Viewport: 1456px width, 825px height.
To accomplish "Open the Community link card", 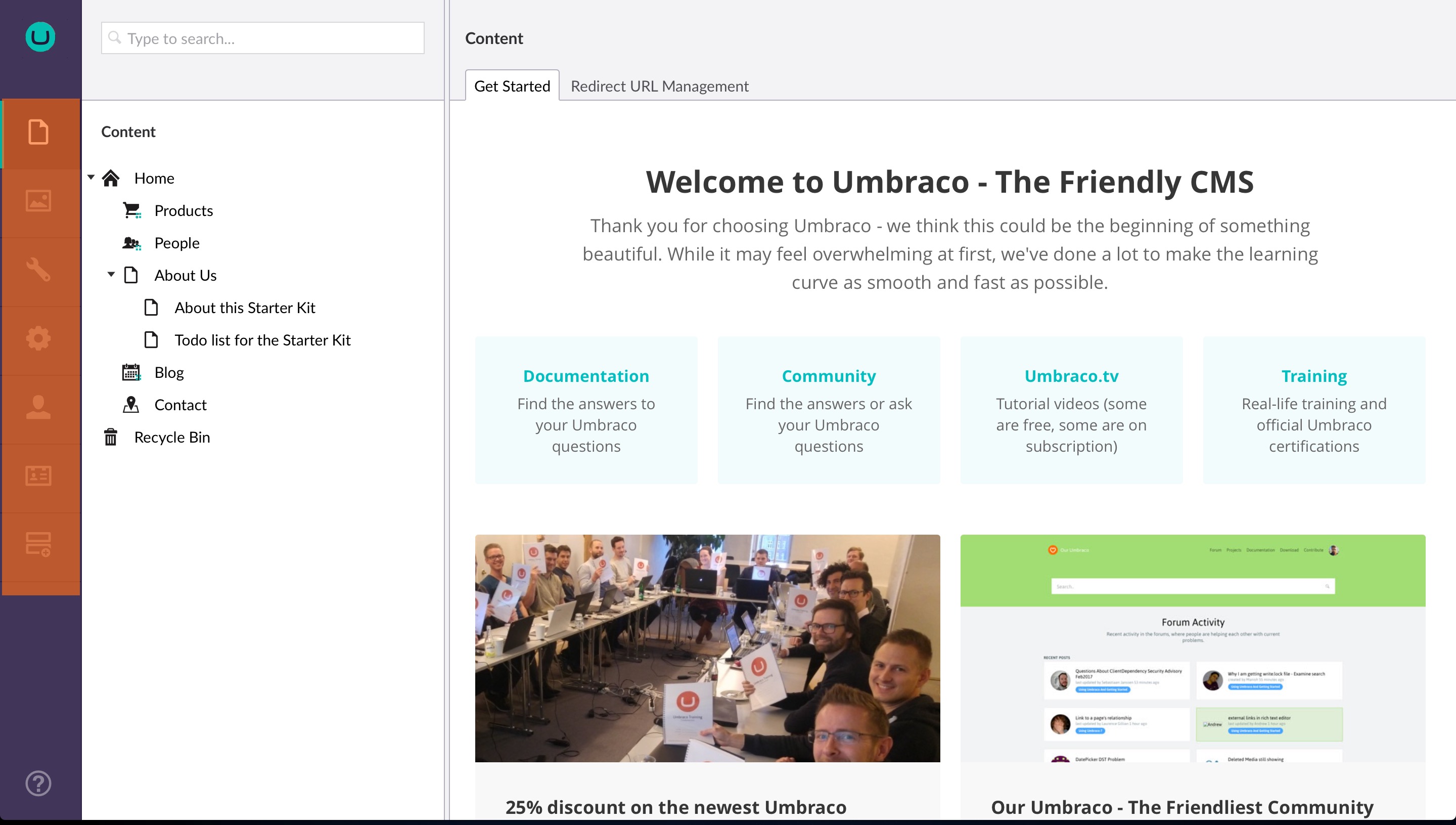I will (829, 410).
